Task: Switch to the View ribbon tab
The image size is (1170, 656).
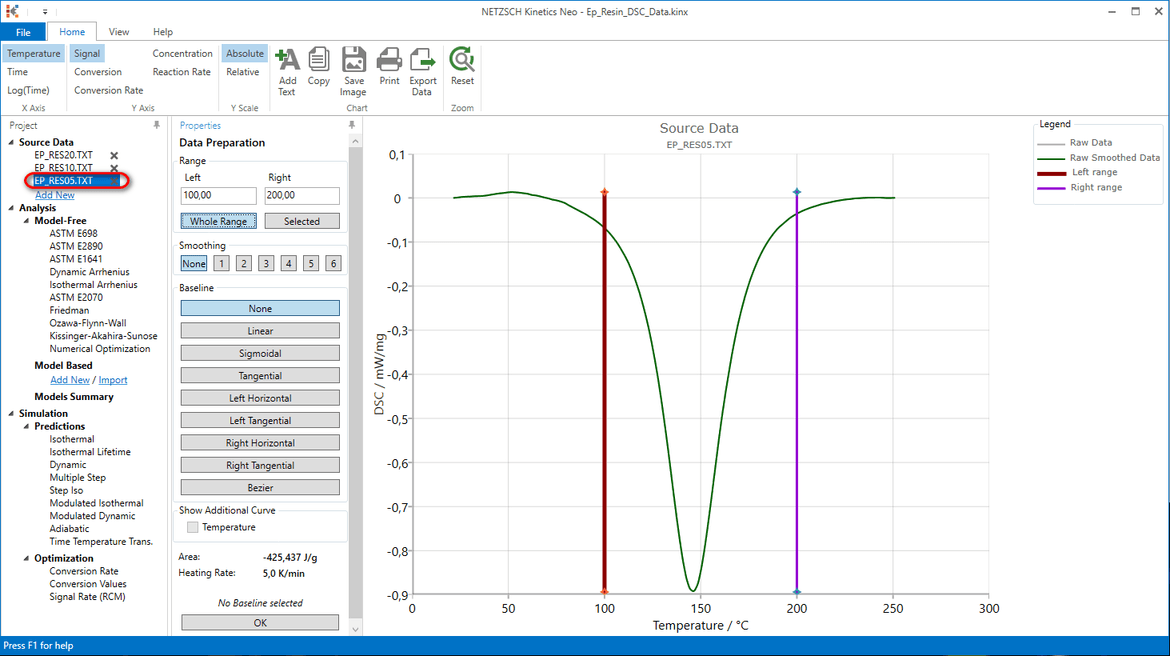Action: pyautogui.click(x=119, y=31)
